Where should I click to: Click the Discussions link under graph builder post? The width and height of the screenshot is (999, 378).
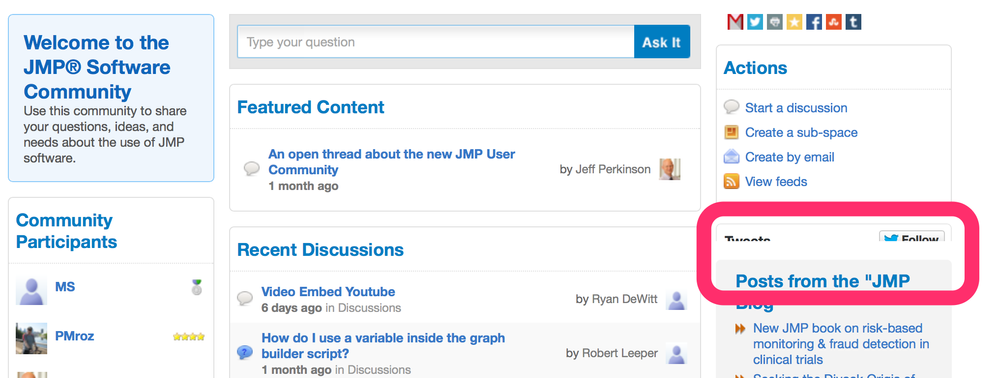tap(379, 370)
